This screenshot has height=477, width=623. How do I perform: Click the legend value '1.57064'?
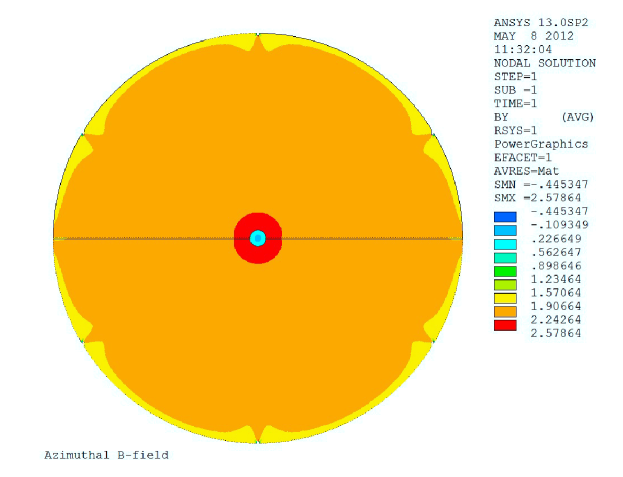pos(556,292)
